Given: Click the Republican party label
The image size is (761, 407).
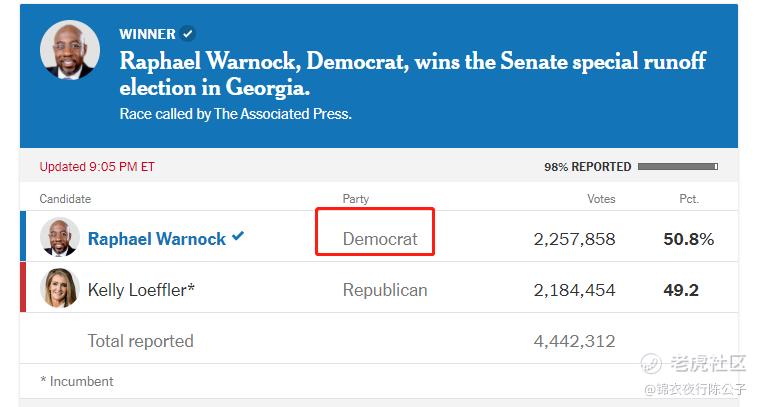Looking at the screenshot, I should point(385,290).
